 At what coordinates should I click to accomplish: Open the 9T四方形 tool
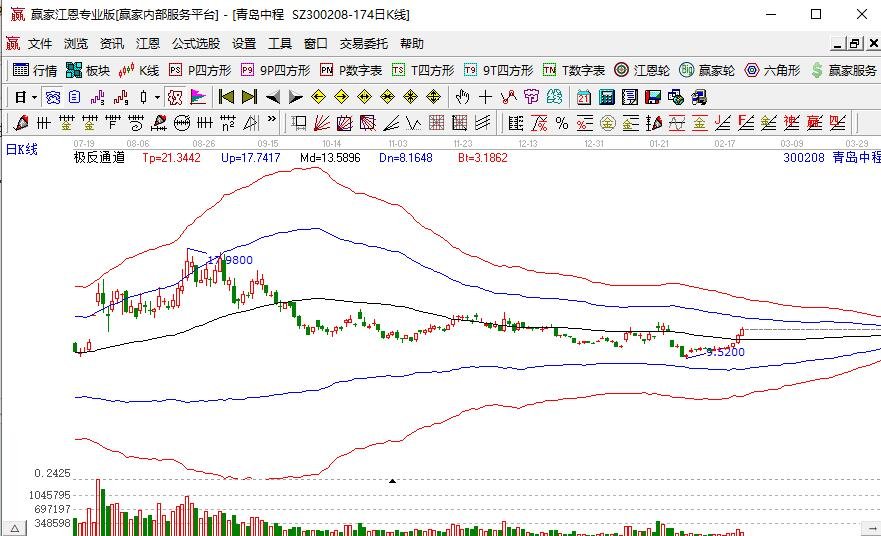498,70
